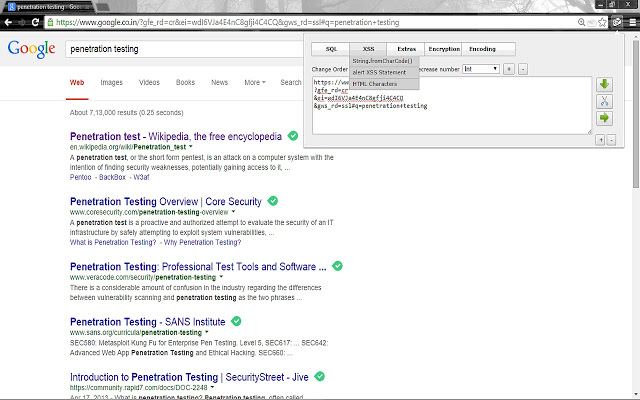Click the plus button beside Int dropdown

(x=509, y=69)
